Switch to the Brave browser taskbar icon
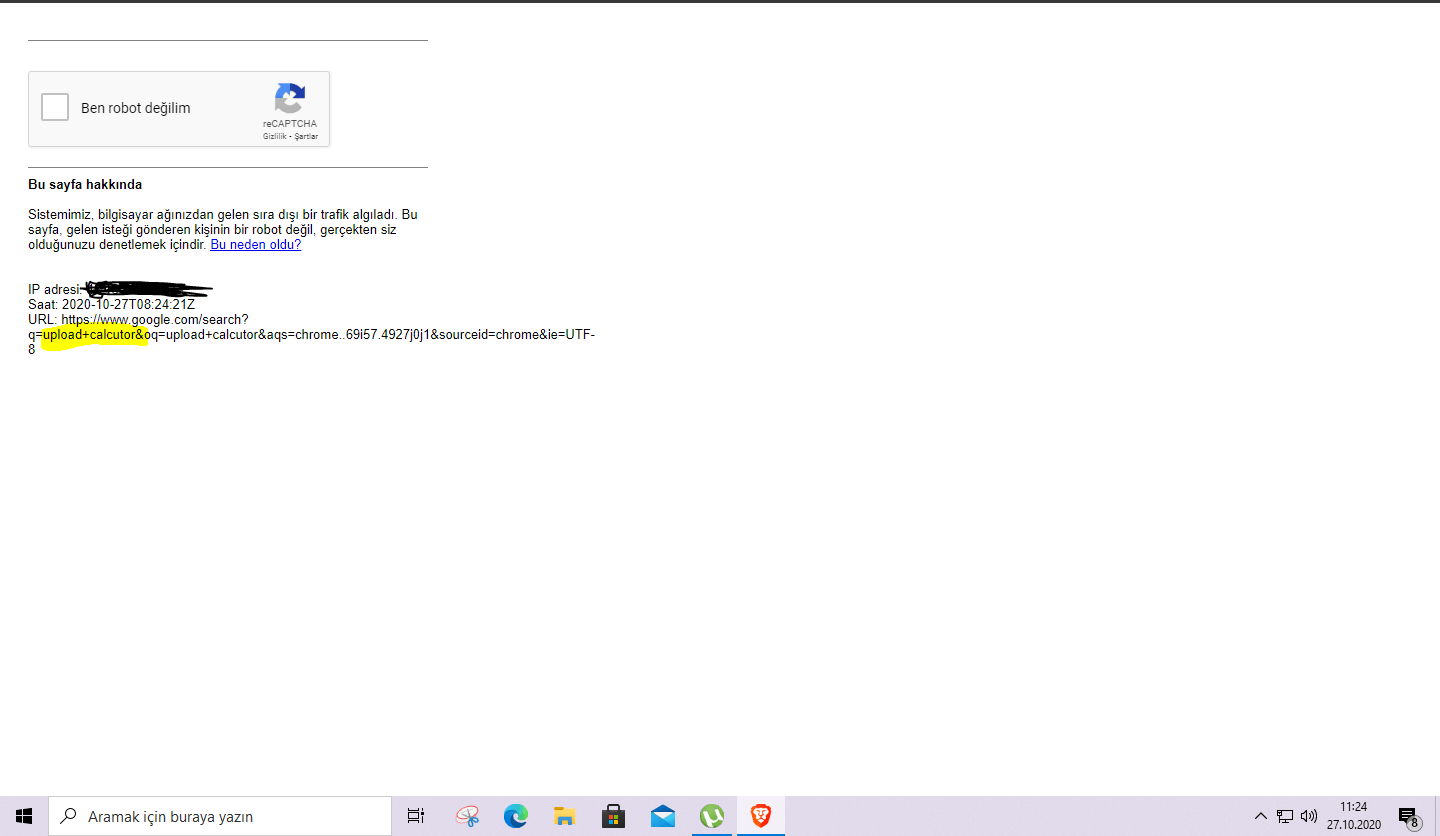Viewport: 1440px width, 836px height. 761,816
